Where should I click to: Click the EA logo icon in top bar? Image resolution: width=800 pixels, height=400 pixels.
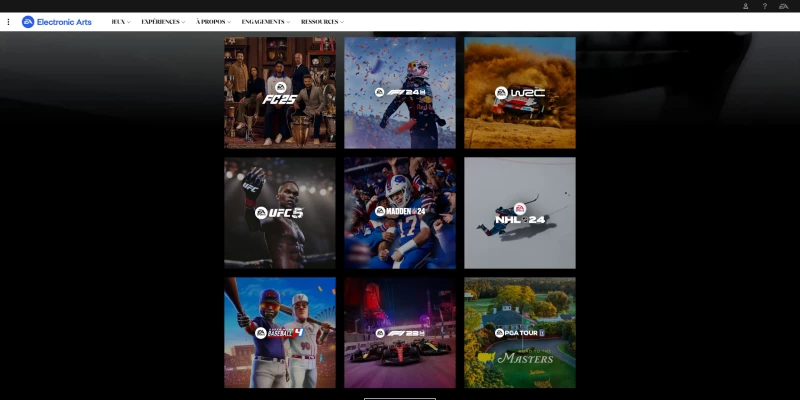(784, 6)
